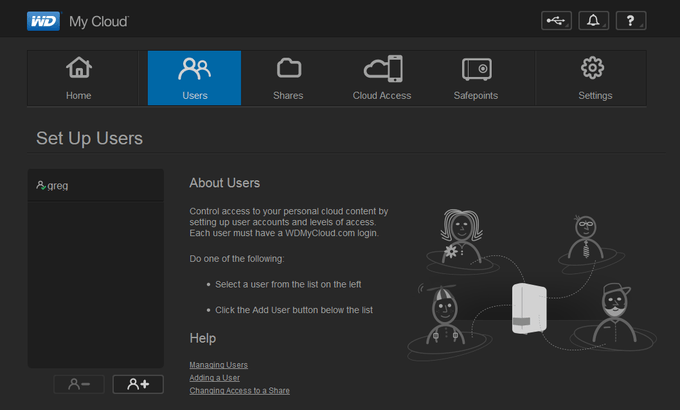Open Changing Access to a Share link
This screenshot has height=410, width=680.
pyautogui.click(x=239, y=390)
